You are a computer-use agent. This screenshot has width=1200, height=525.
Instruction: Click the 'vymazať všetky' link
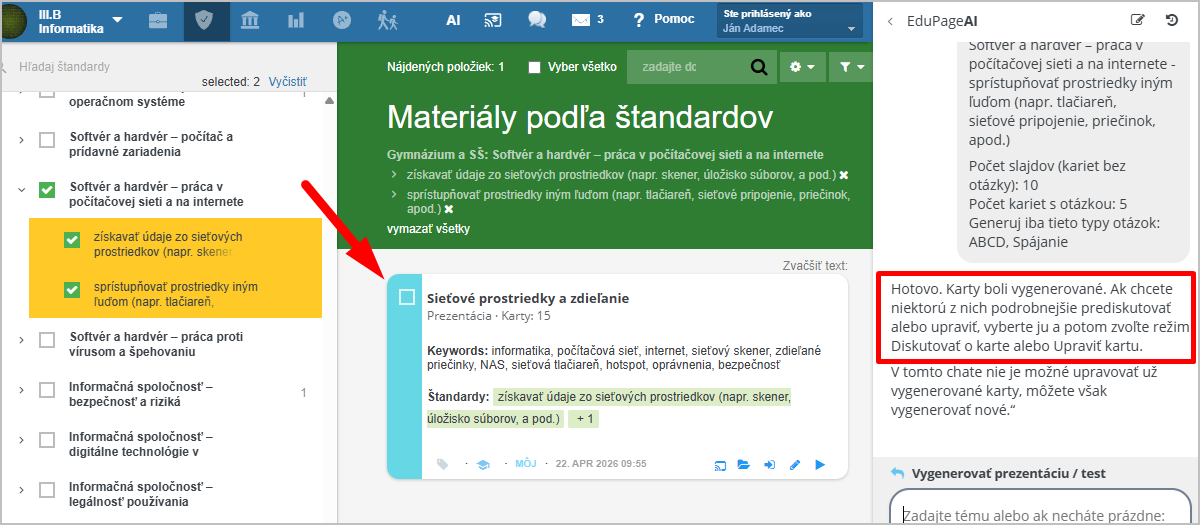coord(428,229)
